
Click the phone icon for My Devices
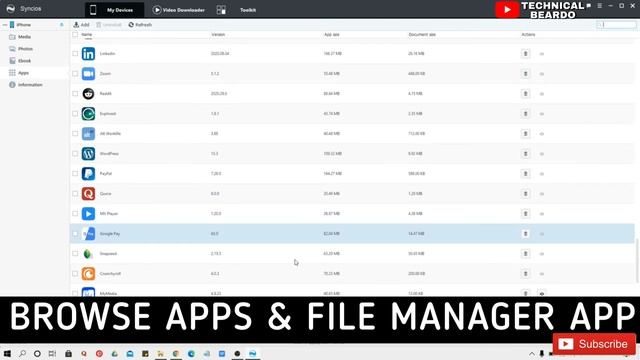(93, 10)
